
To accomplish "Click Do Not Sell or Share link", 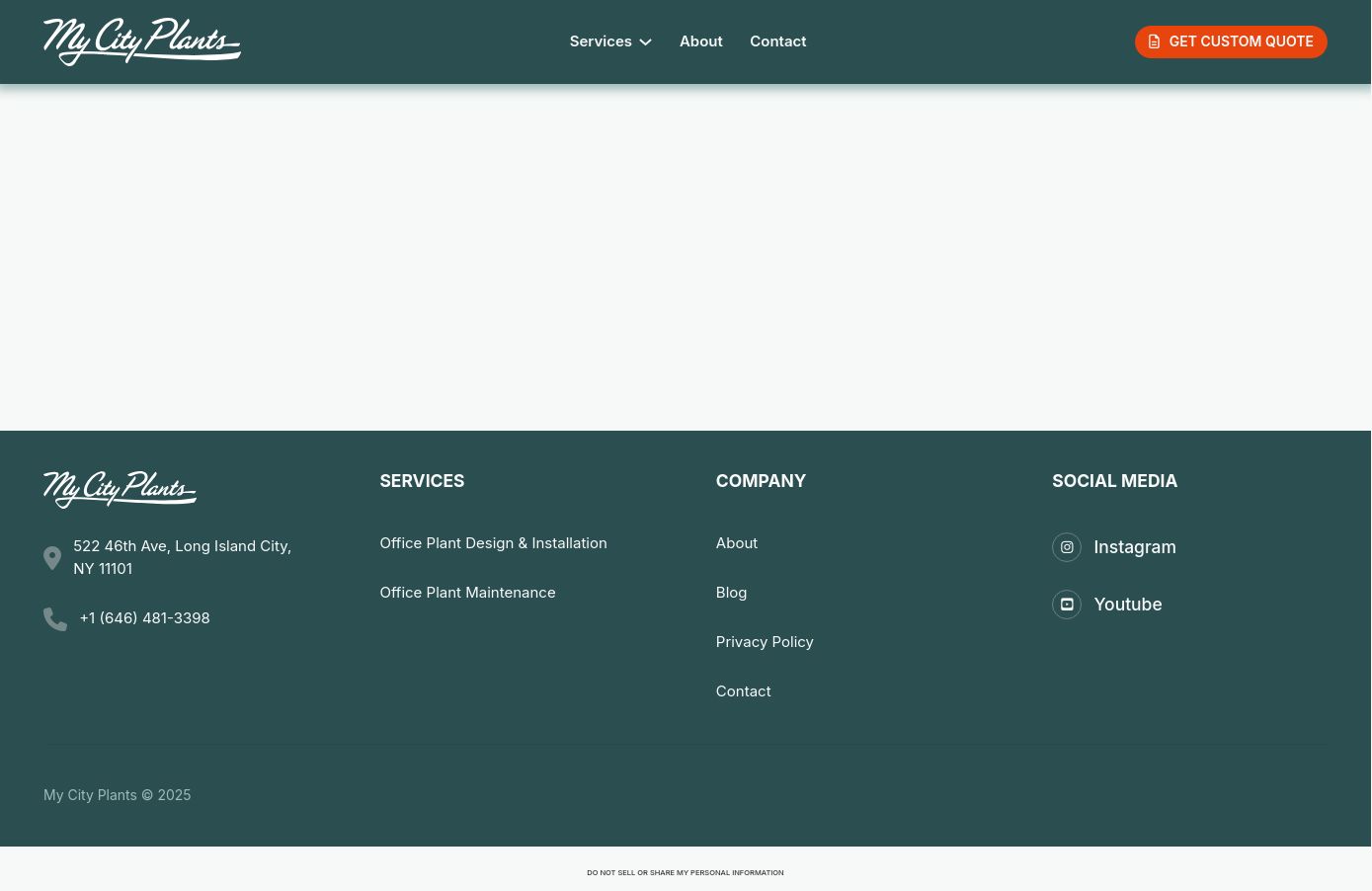I will pyautogui.click(x=685, y=873).
